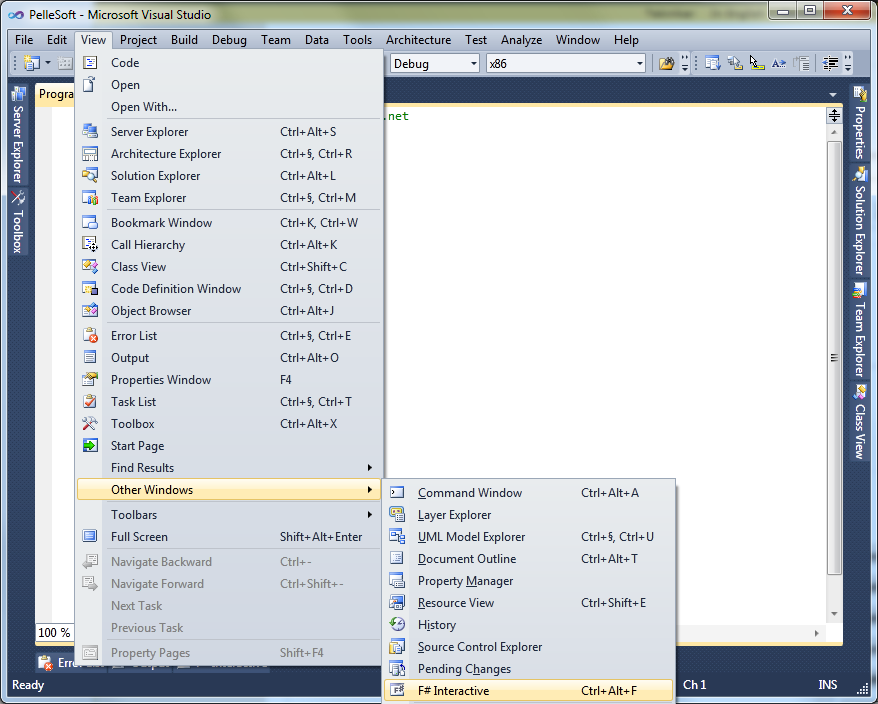Click the Server Explorer menu icon

pos(90,132)
